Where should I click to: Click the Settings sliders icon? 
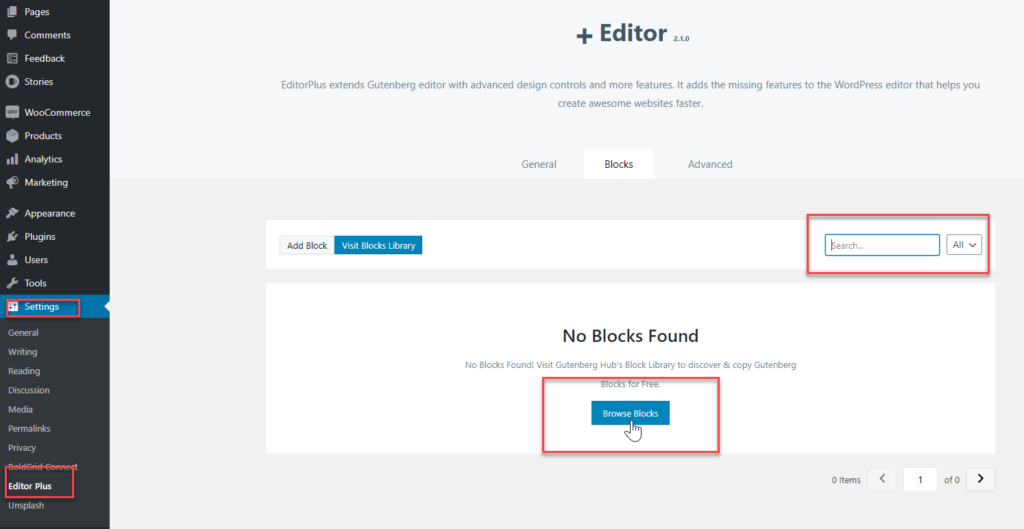pyautogui.click(x=12, y=306)
